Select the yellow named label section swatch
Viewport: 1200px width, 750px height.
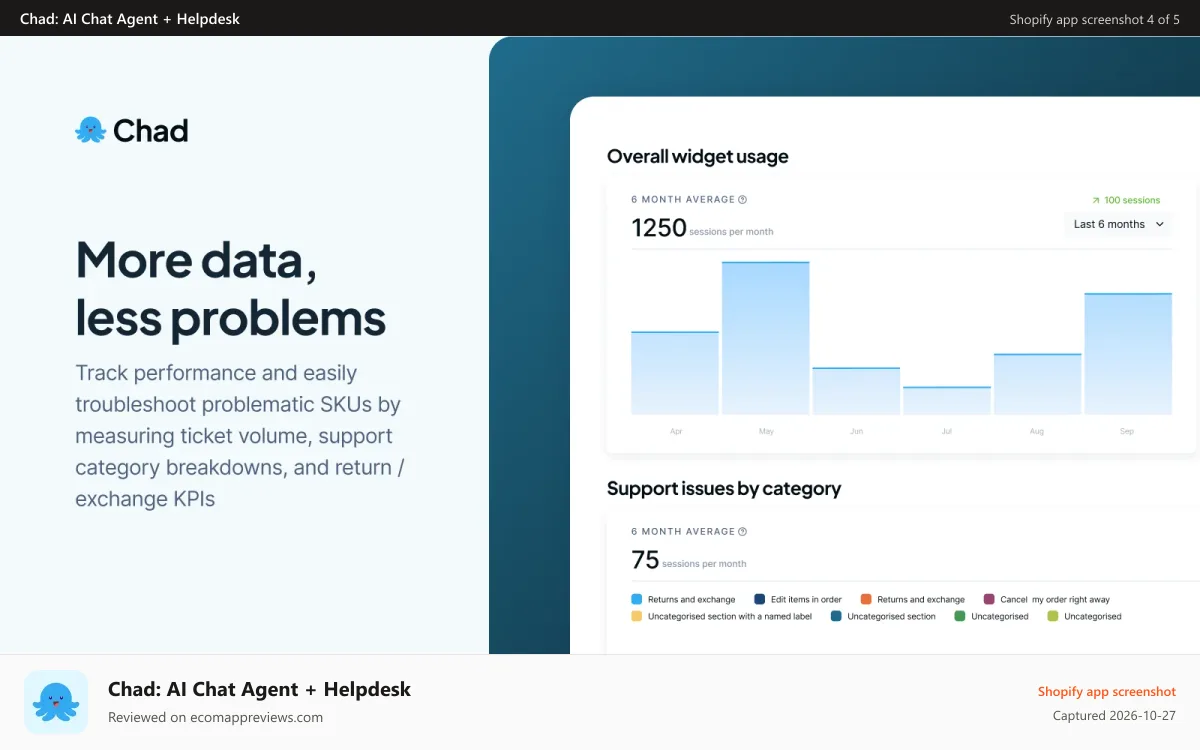(637, 616)
